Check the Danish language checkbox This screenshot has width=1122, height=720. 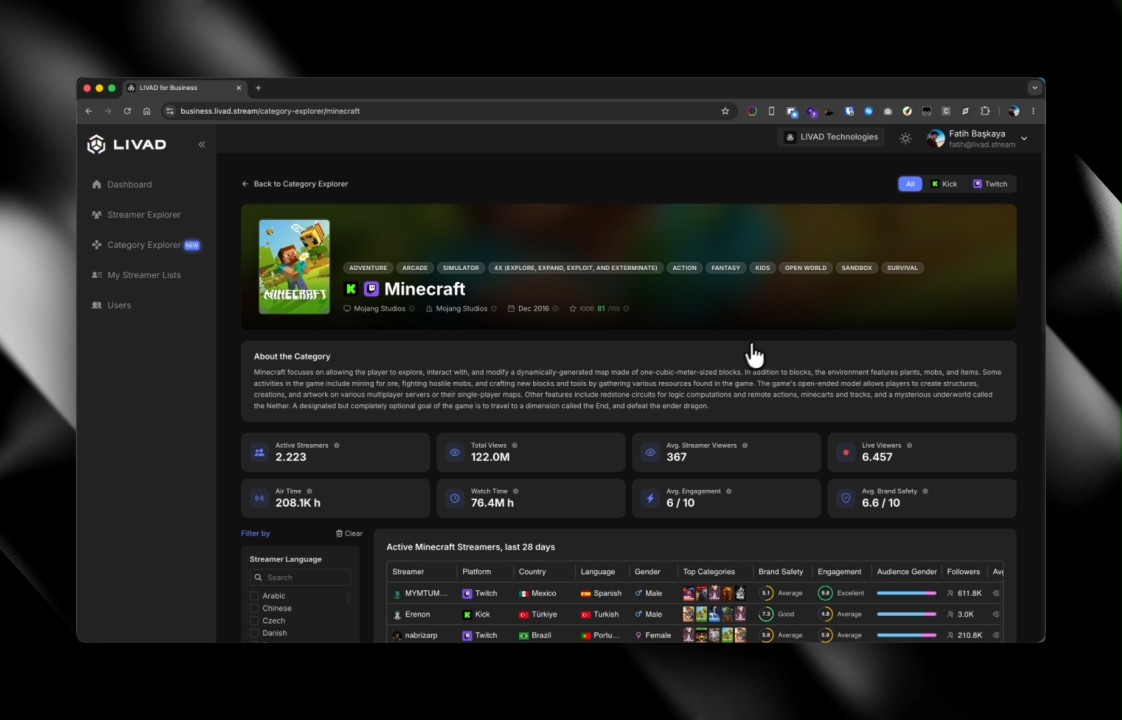coord(254,633)
